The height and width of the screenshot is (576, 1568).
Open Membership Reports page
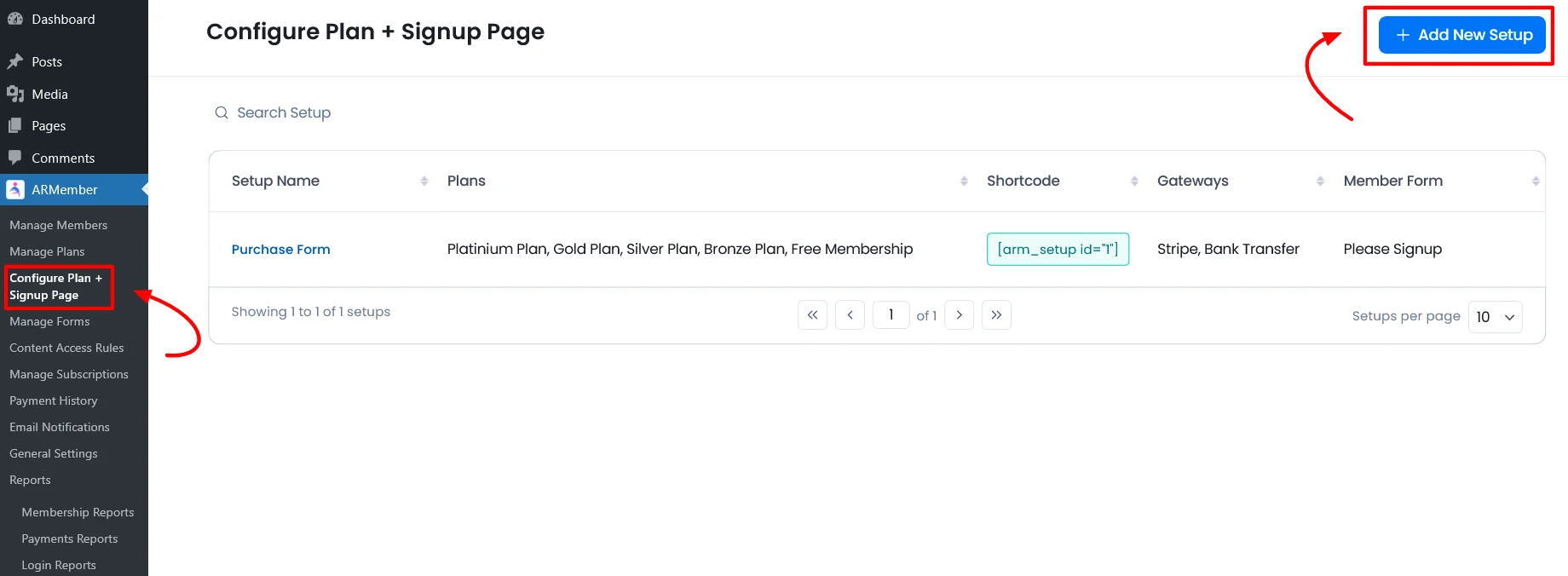click(x=78, y=512)
